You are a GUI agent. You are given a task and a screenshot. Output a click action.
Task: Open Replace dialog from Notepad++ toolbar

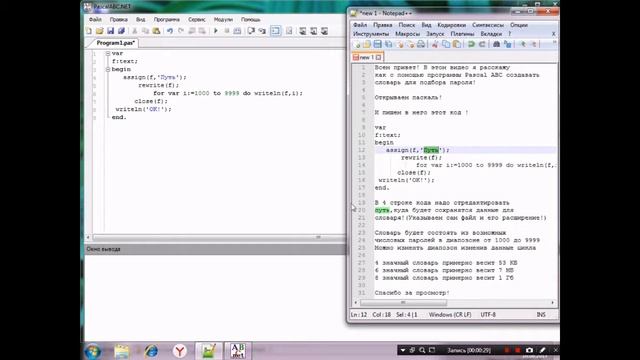pyautogui.click(x=507, y=44)
